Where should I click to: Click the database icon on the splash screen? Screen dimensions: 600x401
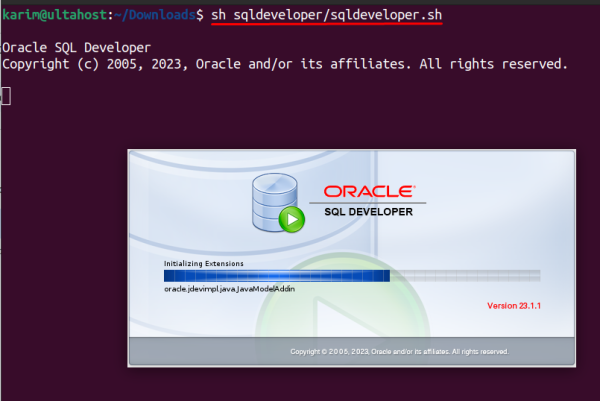pos(278,203)
